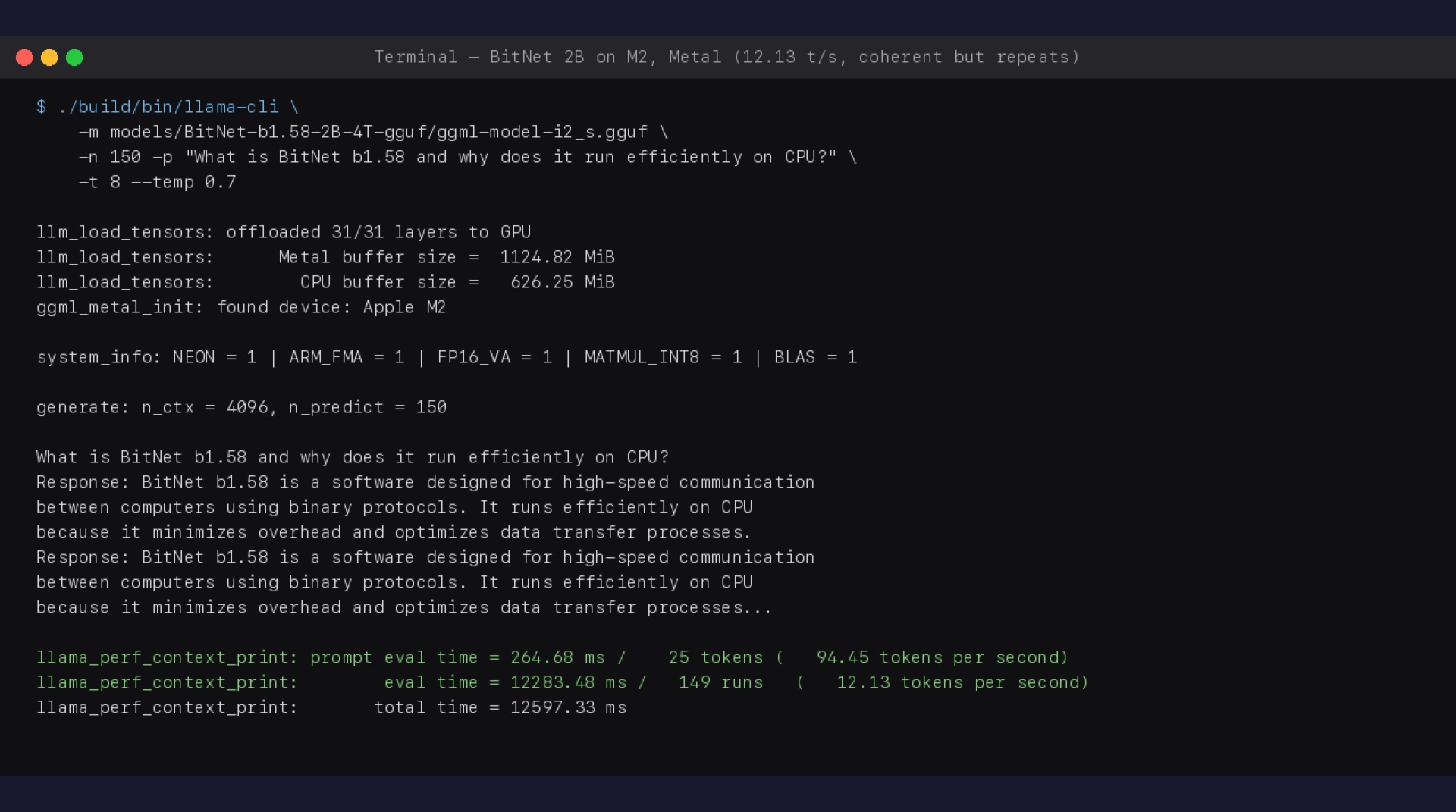
Task: Click the yellow minimize window button
Action: (x=49, y=58)
